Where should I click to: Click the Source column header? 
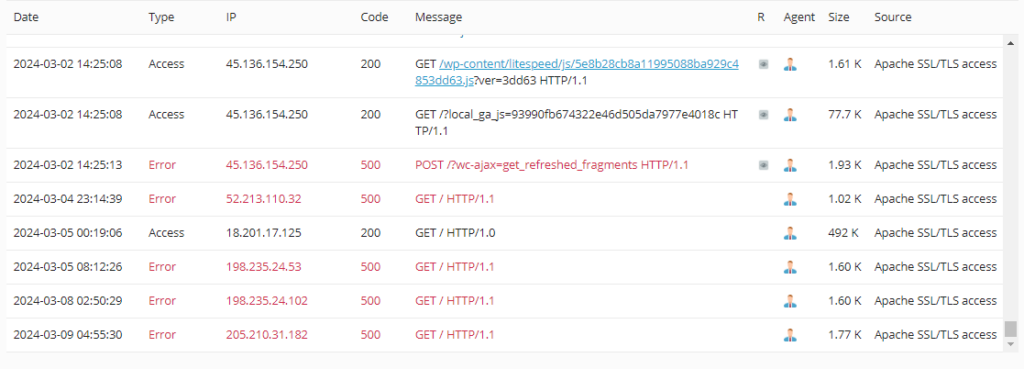click(x=893, y=18)
